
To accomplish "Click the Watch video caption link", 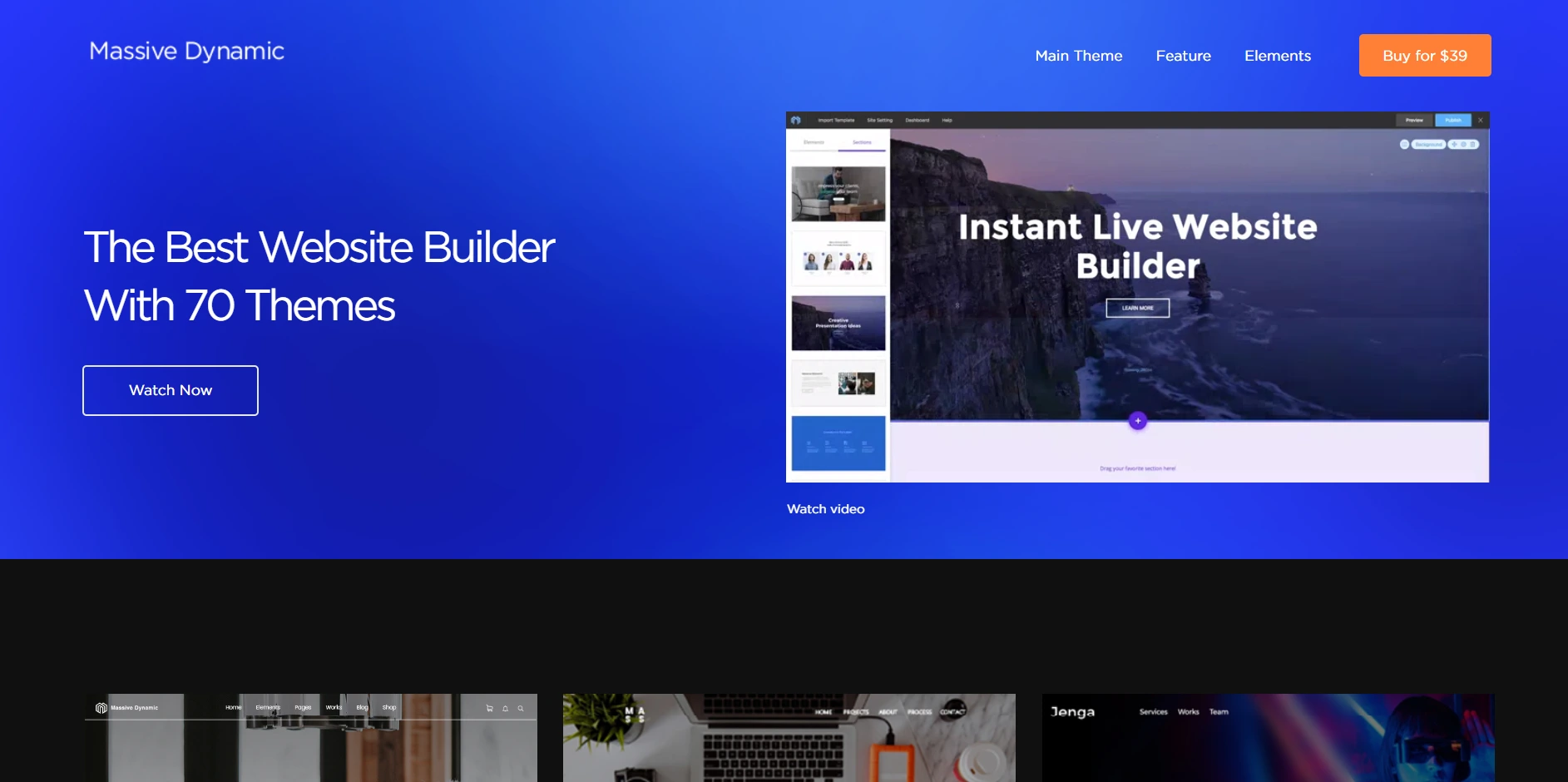I will [x=826, y=509].
